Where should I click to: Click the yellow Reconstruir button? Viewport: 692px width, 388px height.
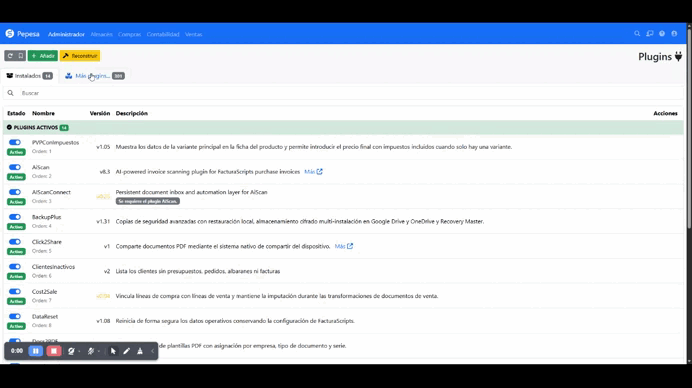click(x=80, y=56)
